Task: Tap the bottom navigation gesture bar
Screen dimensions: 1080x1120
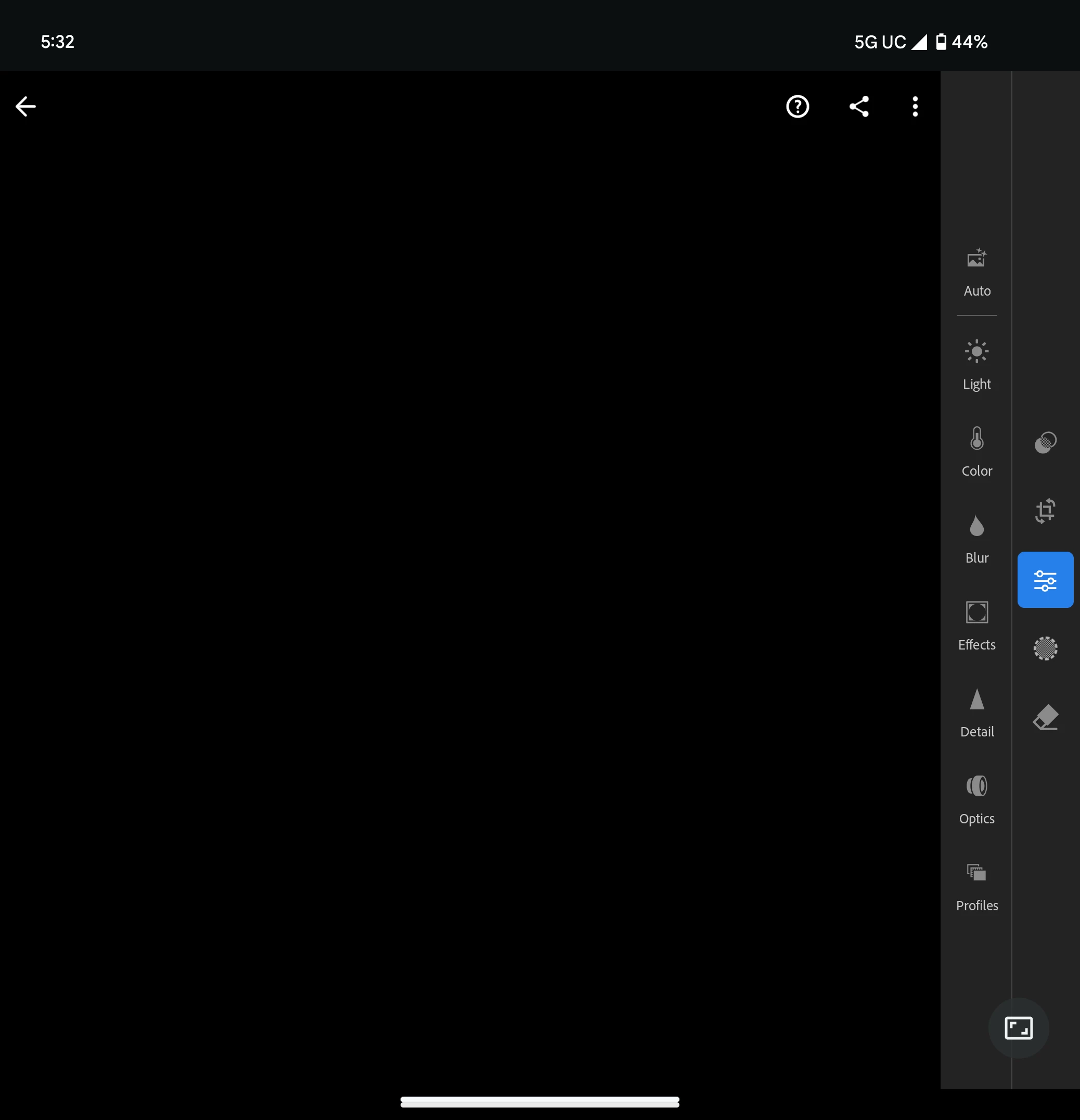Action: click(x=539, y=1101)
